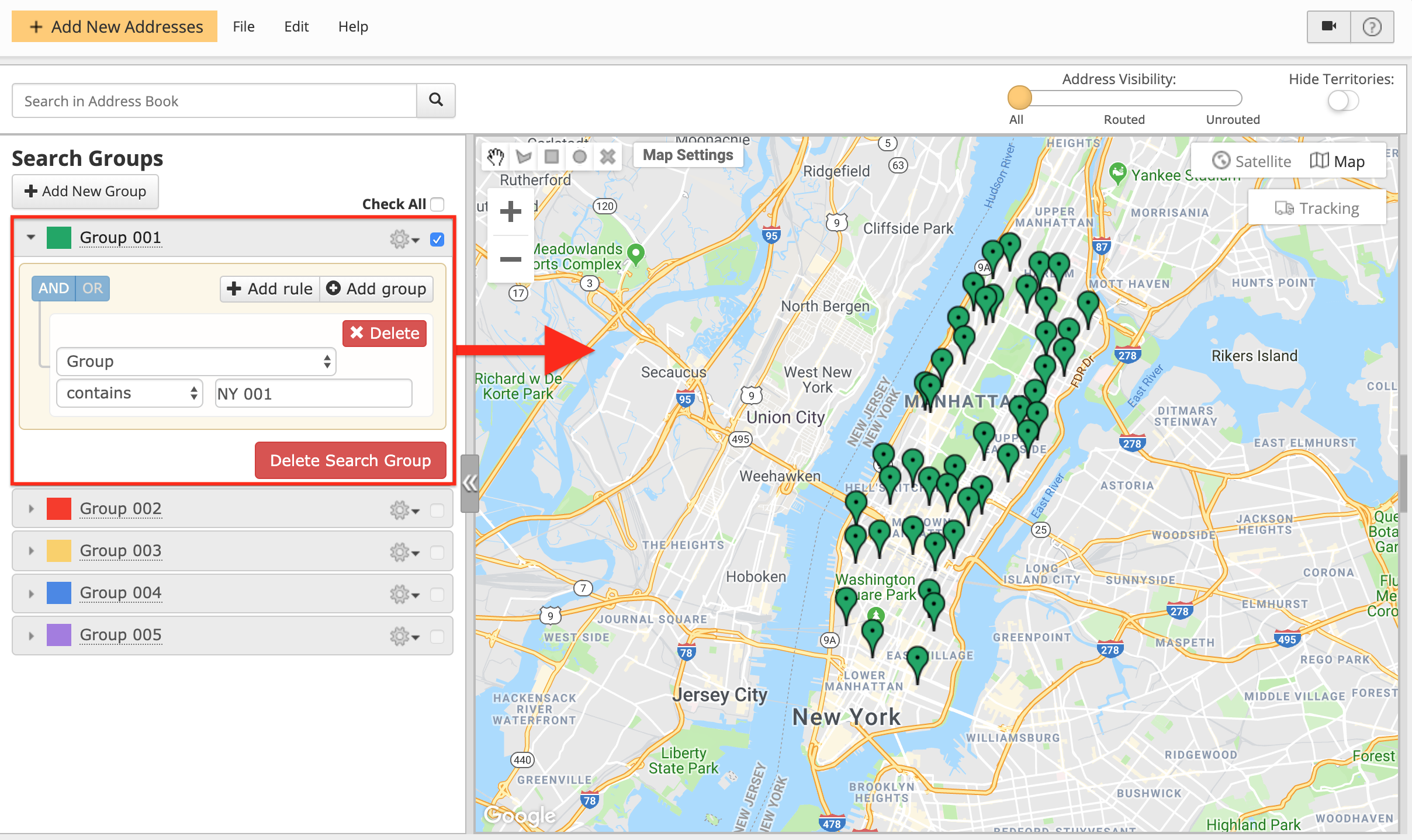Open the Edit menu
Screen dimensions: 1412x840
[296, 27]
